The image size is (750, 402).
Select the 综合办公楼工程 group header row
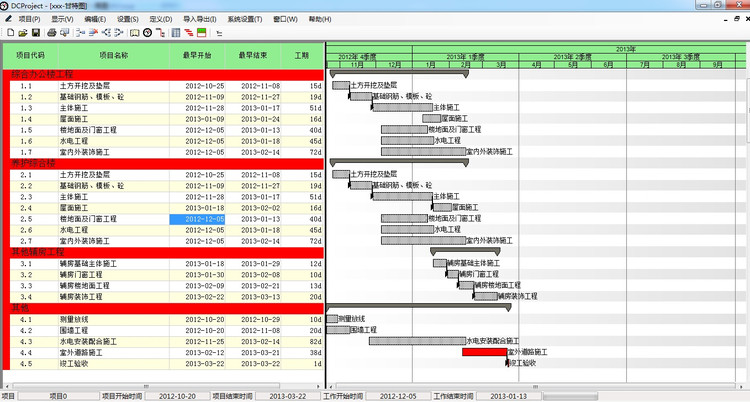click(x=160, y=75)
